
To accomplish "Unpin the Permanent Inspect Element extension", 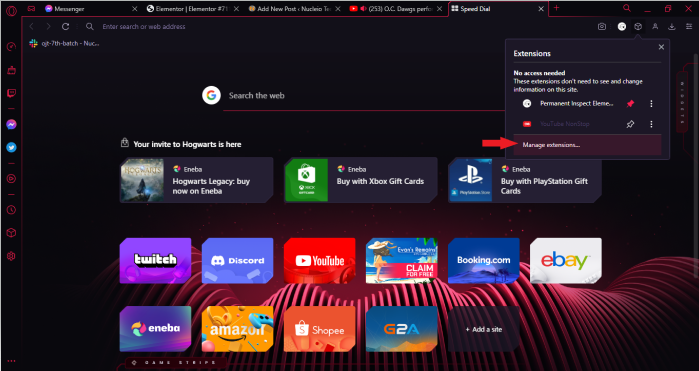I will 630,103.
